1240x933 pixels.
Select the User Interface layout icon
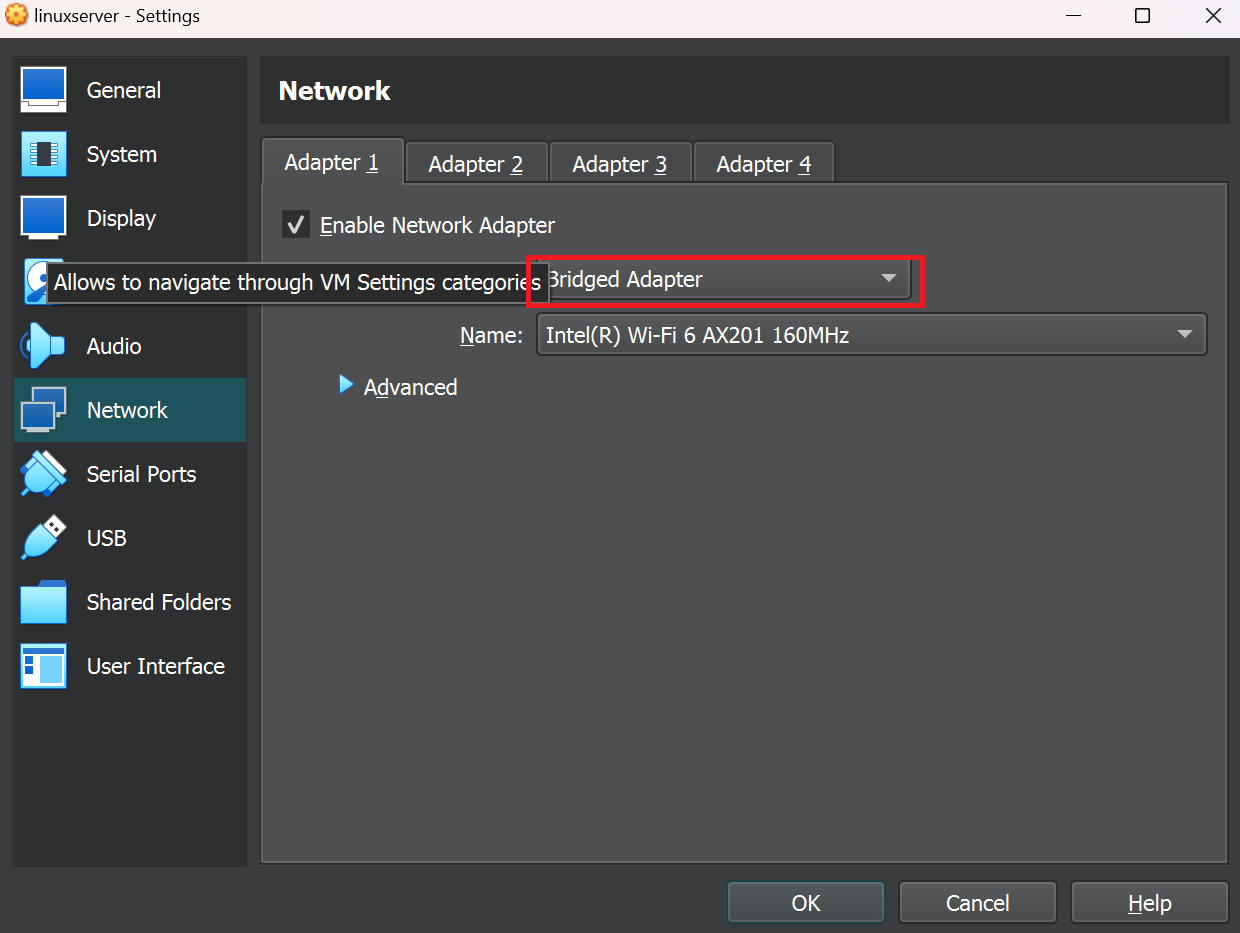pyautogui.click(x=43, y=666)
